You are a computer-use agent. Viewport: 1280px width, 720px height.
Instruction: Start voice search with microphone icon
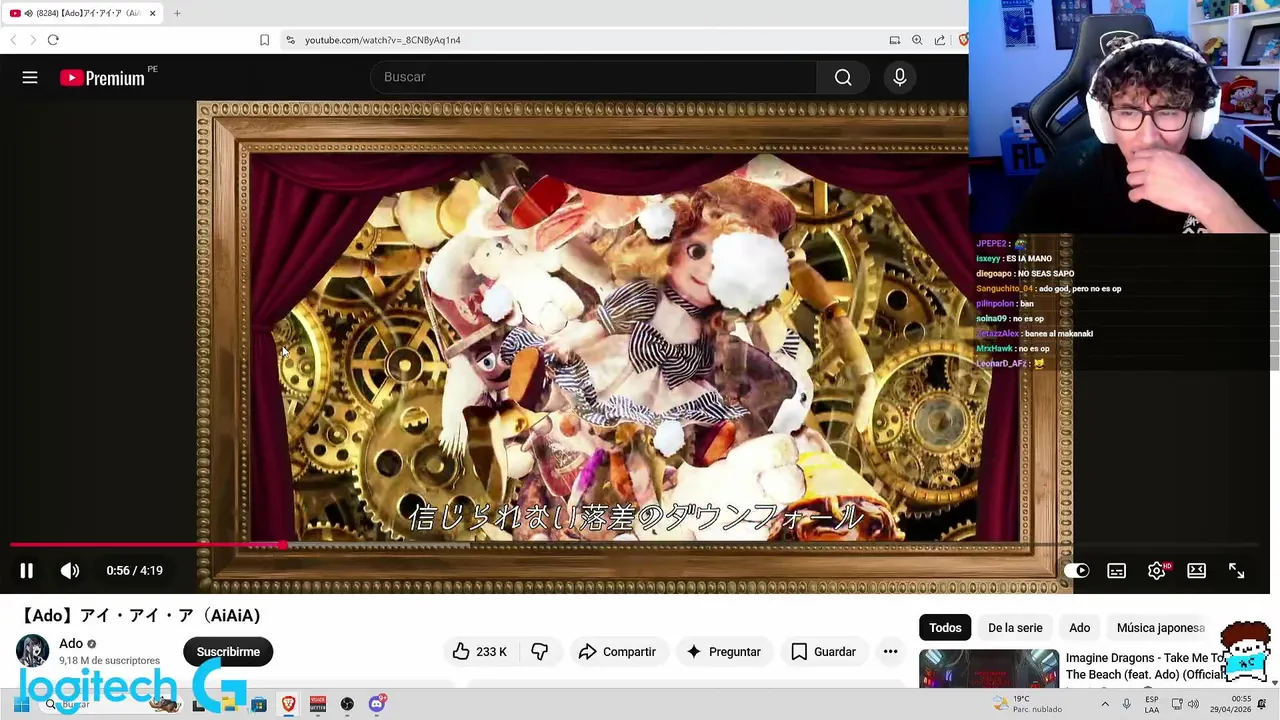coord(900,77)
